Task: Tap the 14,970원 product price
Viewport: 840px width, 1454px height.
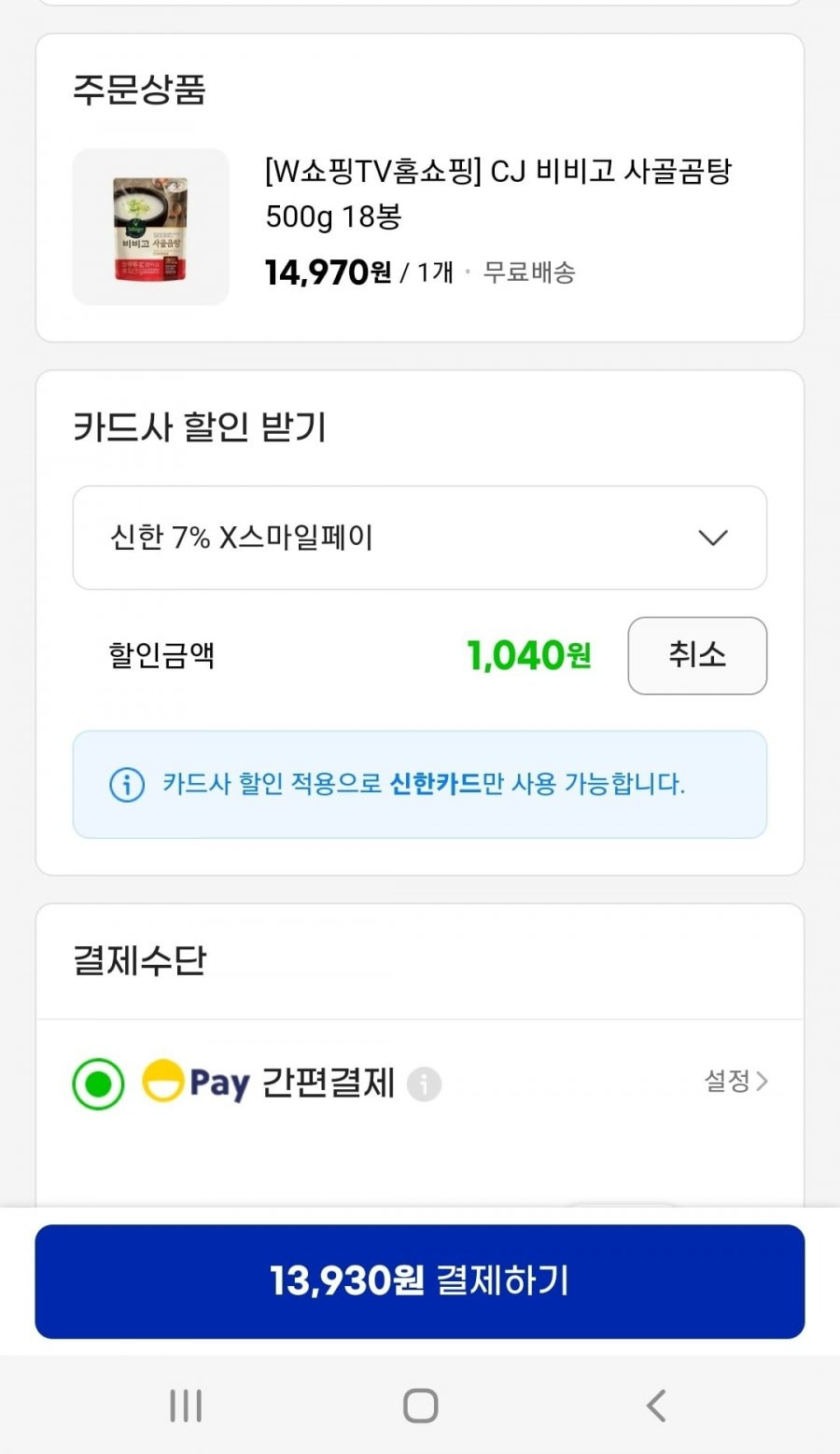Action: (x=329, y=273)
